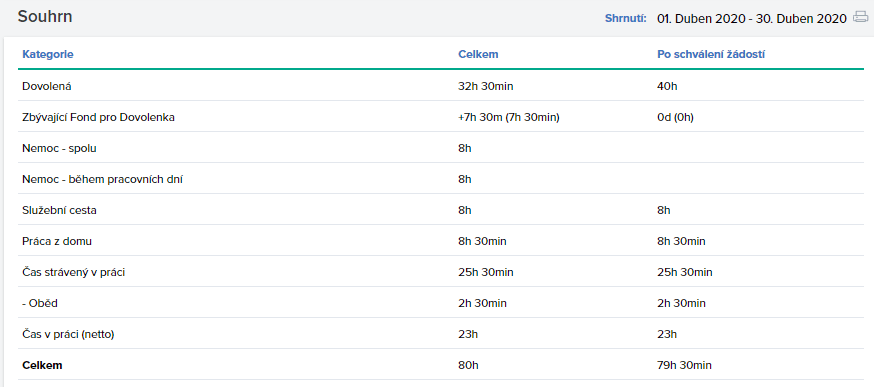This screenshot has height=387, width=874.
Task: Click the bold Celkem total row label
Action: tap(42, 366)
